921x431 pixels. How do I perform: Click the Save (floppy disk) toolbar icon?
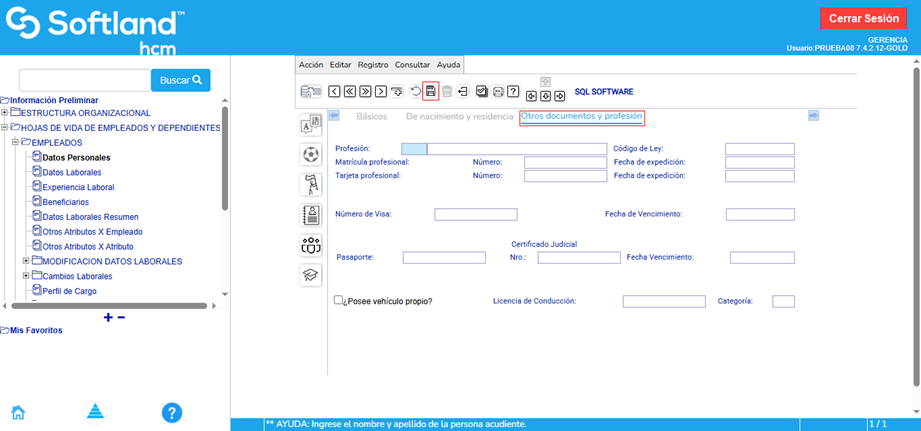click(430, 91)
